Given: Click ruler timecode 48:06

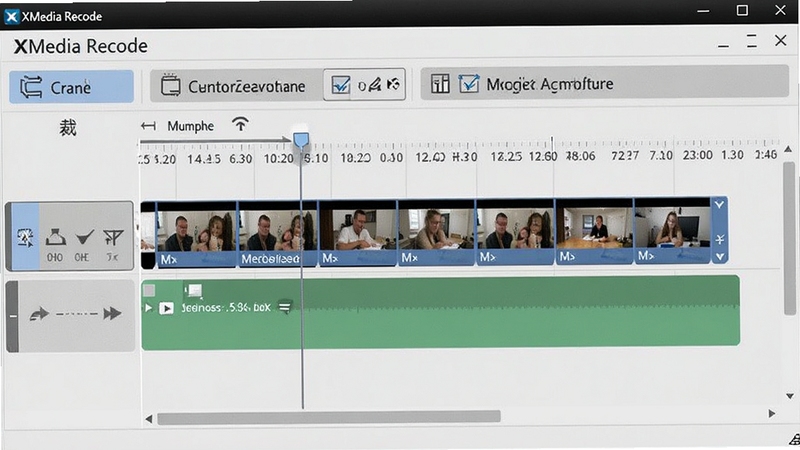Looking at the screenshot, I should pos(580,156).
